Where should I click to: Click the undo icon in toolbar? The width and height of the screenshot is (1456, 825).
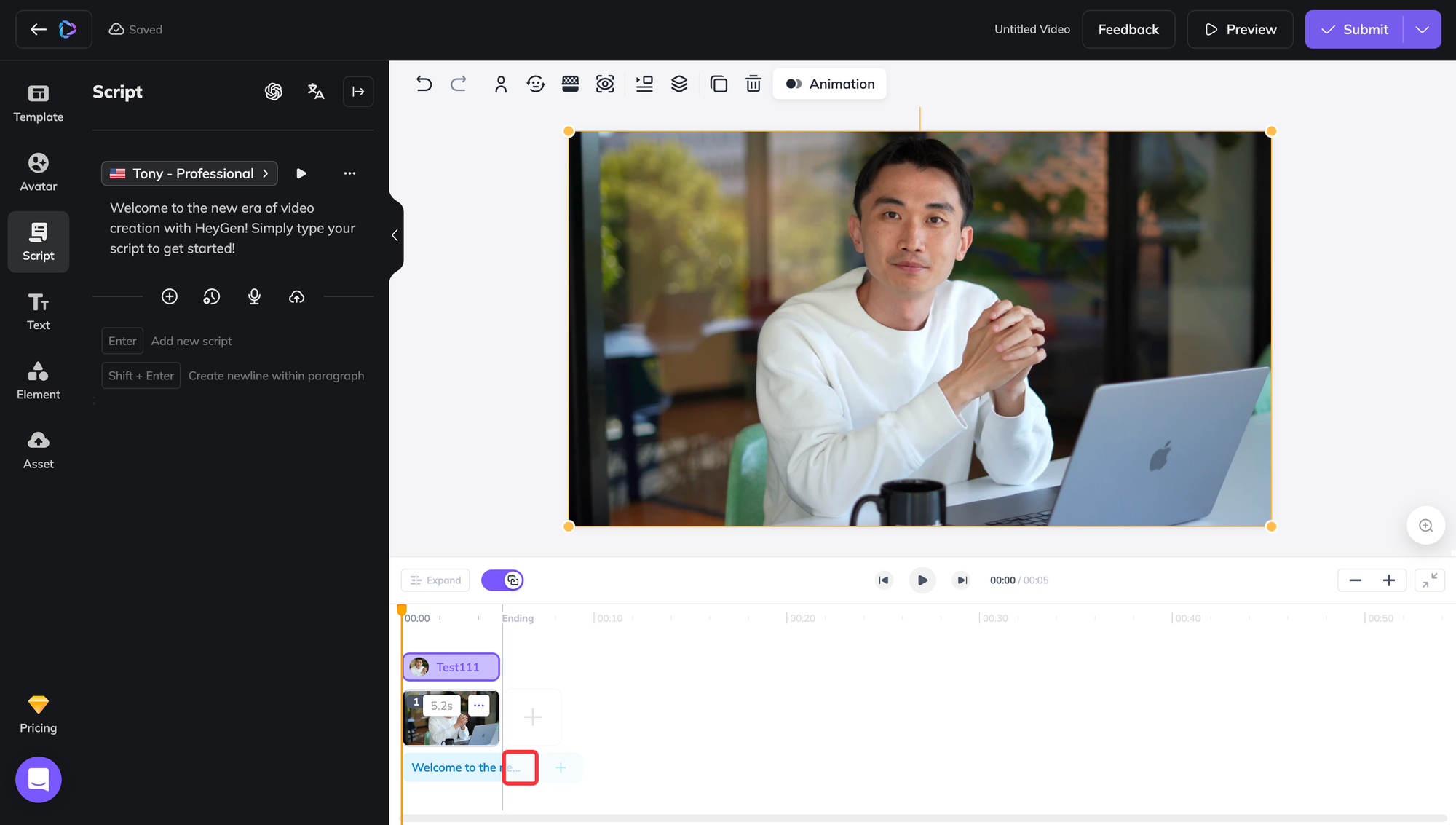(x=425, y=83)
